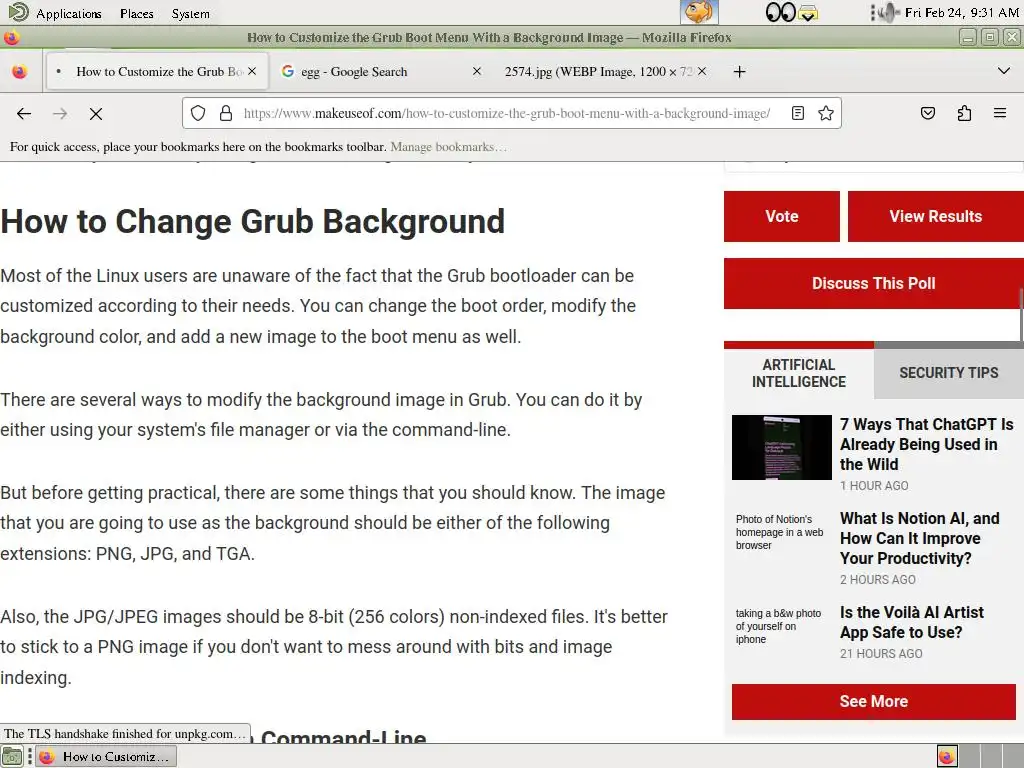Click the eyes applet in top panel
This screenshot has width=1024, height=768.
tap(780, 12)
